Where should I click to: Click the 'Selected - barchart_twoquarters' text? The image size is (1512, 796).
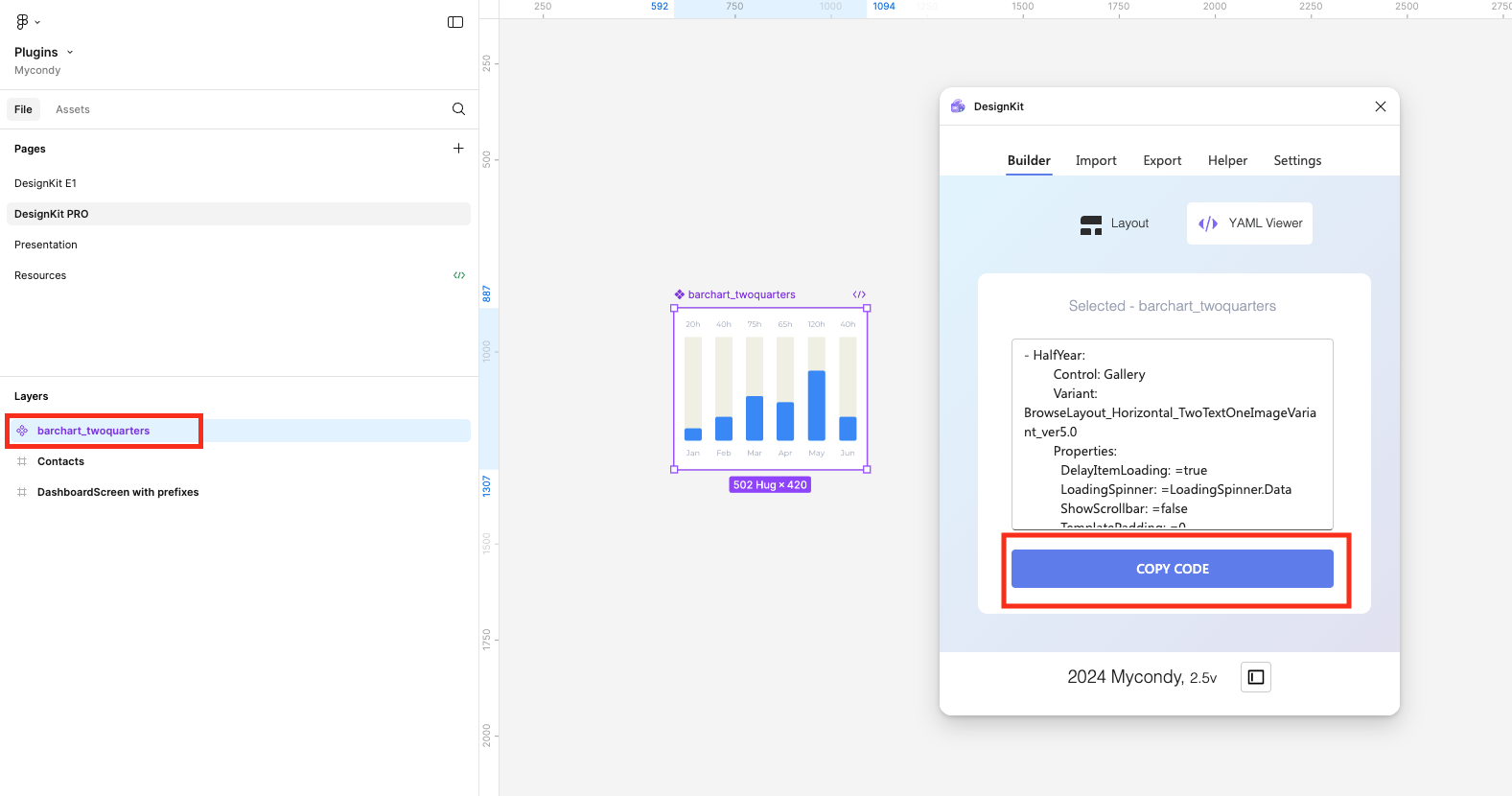[x=1173, y=306]
